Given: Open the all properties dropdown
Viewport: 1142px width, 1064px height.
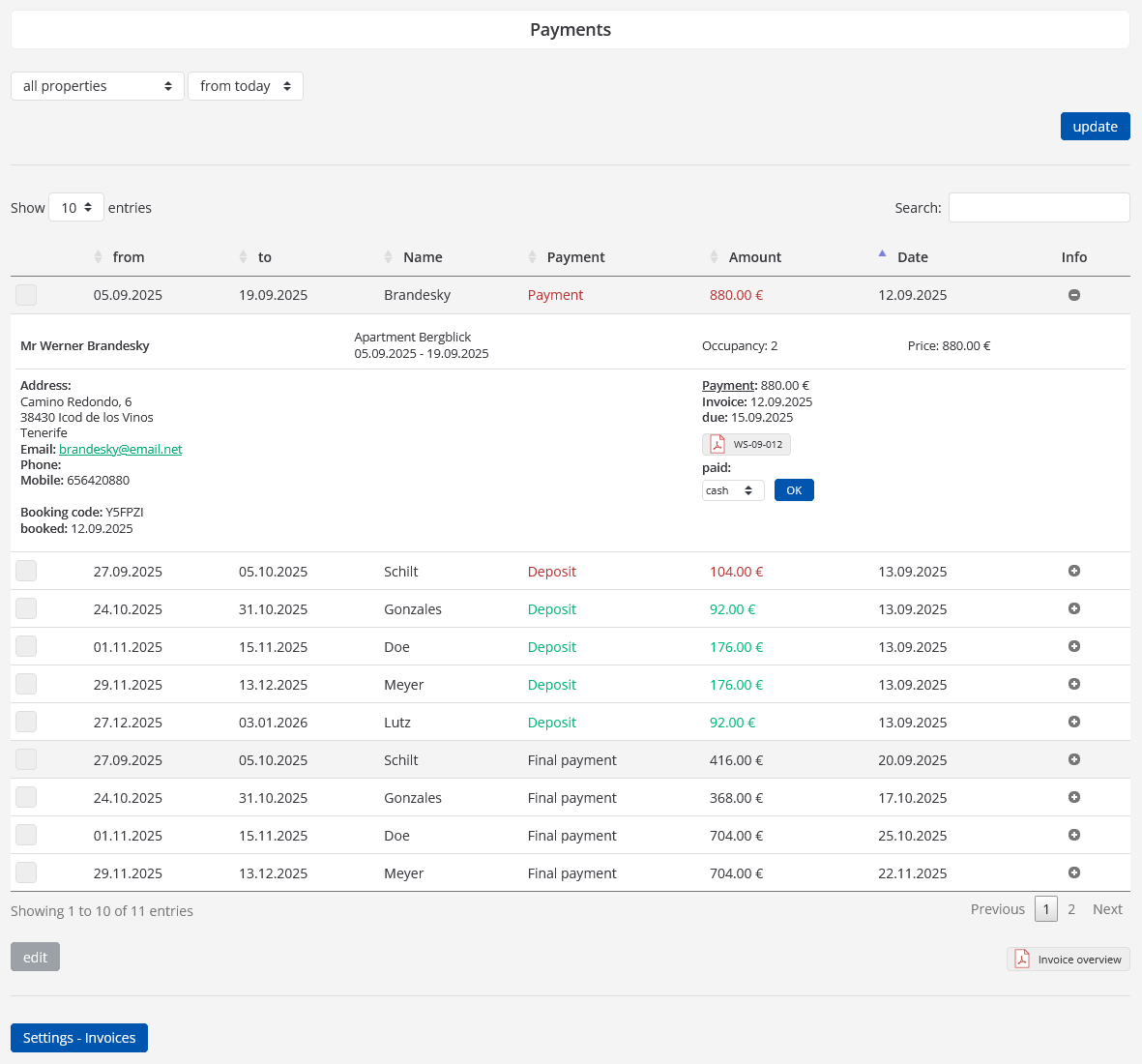Looking at the screenshot, I should tap(97, 86).
